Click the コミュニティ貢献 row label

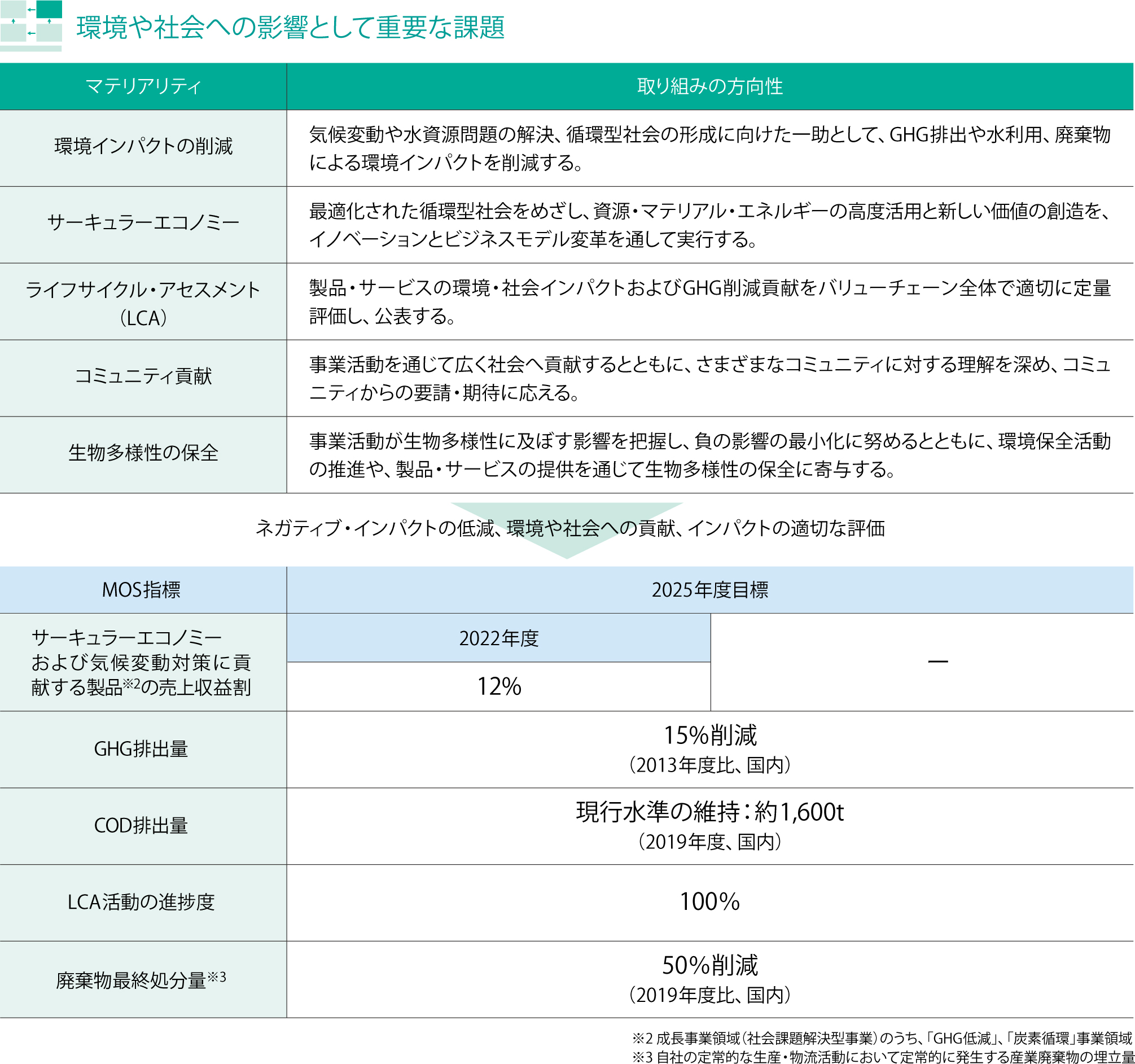[143, 376]
